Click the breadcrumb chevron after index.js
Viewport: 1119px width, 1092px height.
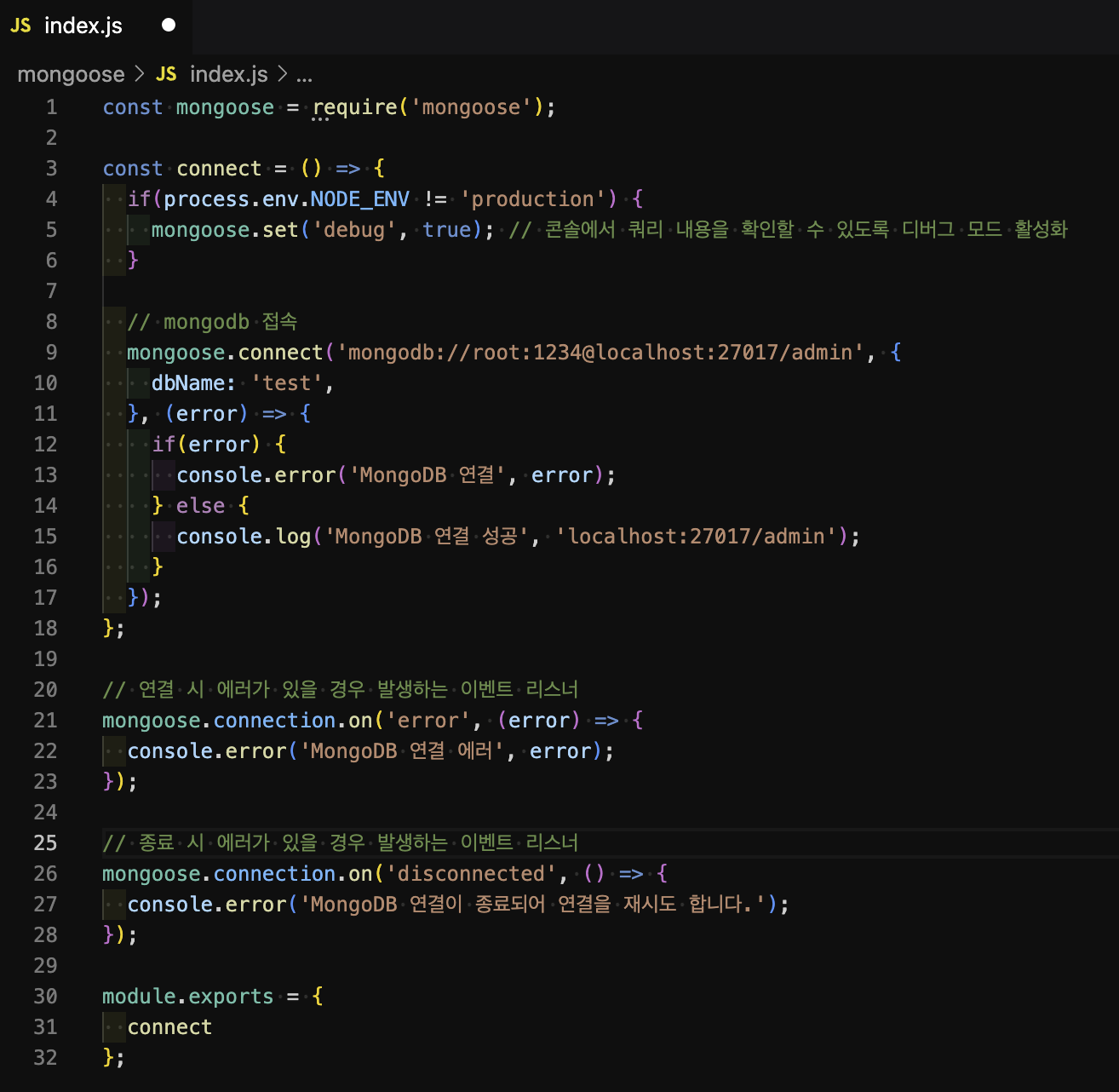(x=283, y=75)
